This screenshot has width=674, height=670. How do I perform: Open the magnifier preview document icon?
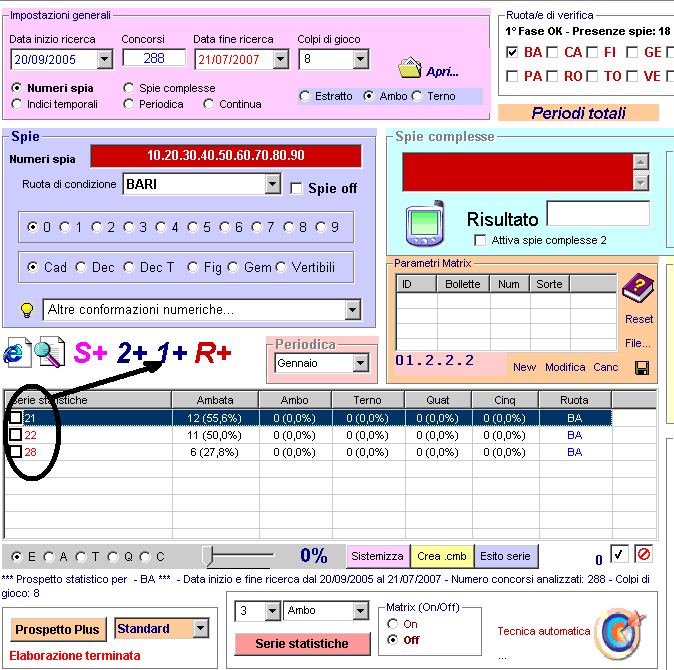pos(50,352)
